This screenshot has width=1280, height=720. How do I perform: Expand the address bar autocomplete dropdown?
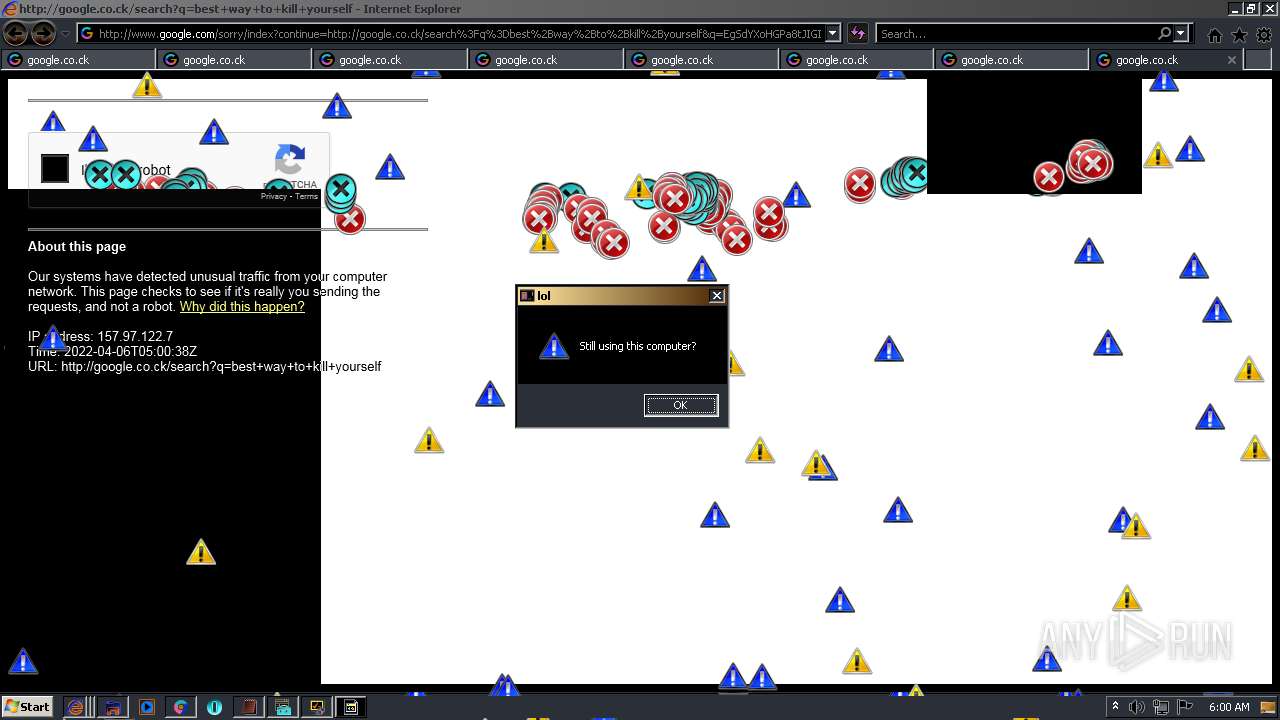pos(833,34)
